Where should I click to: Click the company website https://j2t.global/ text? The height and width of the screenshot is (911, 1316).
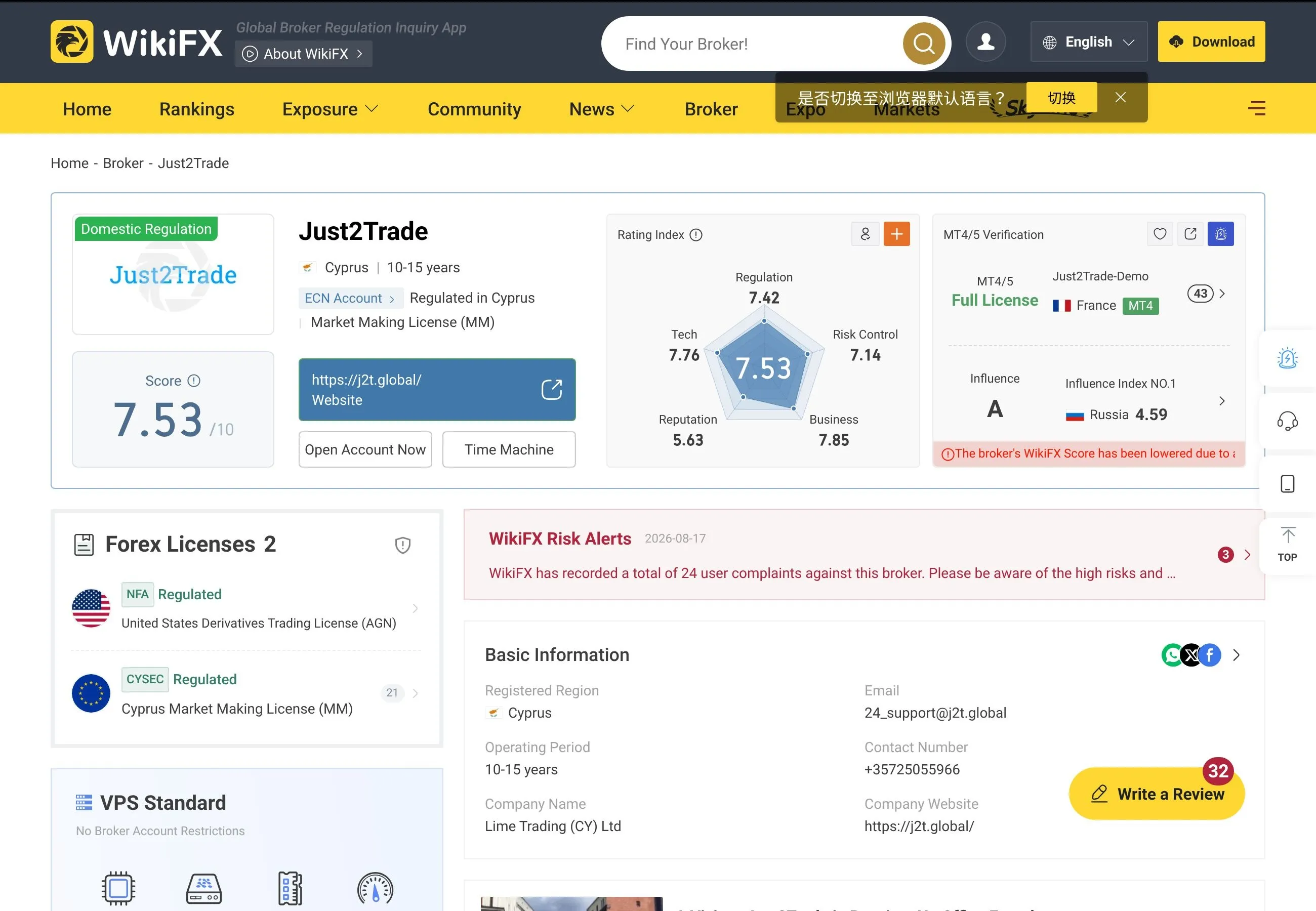coord(919,826)
